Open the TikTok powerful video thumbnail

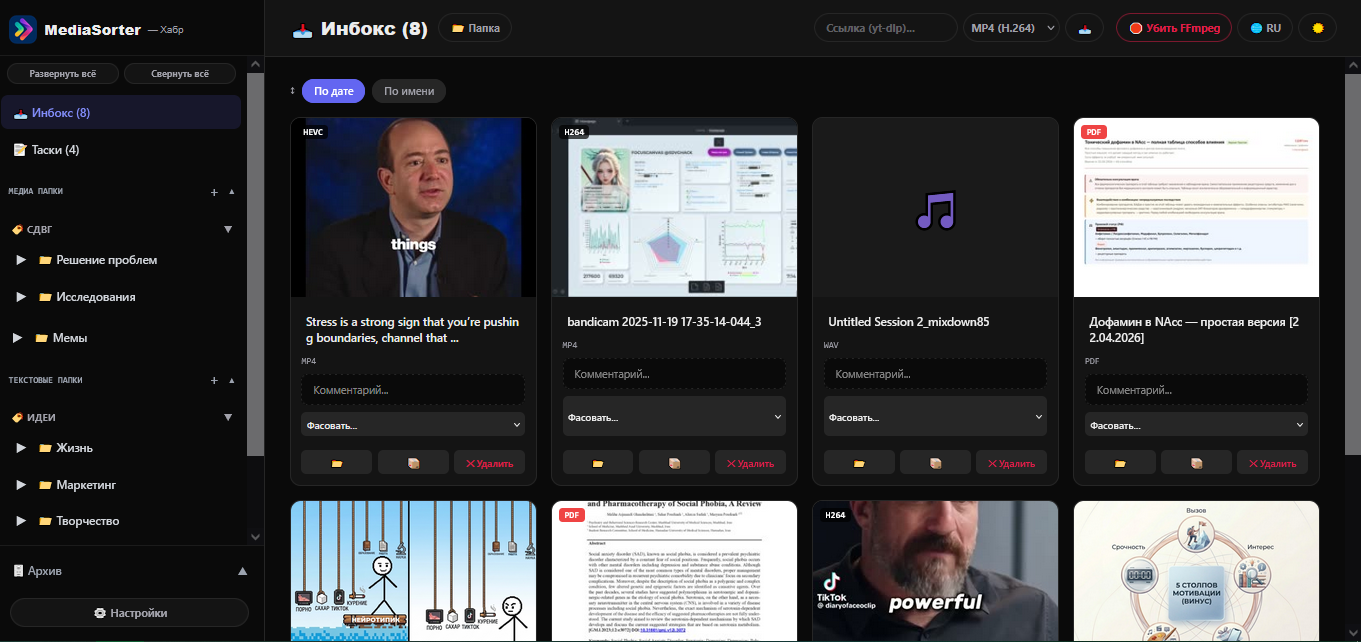click(935, 571)
